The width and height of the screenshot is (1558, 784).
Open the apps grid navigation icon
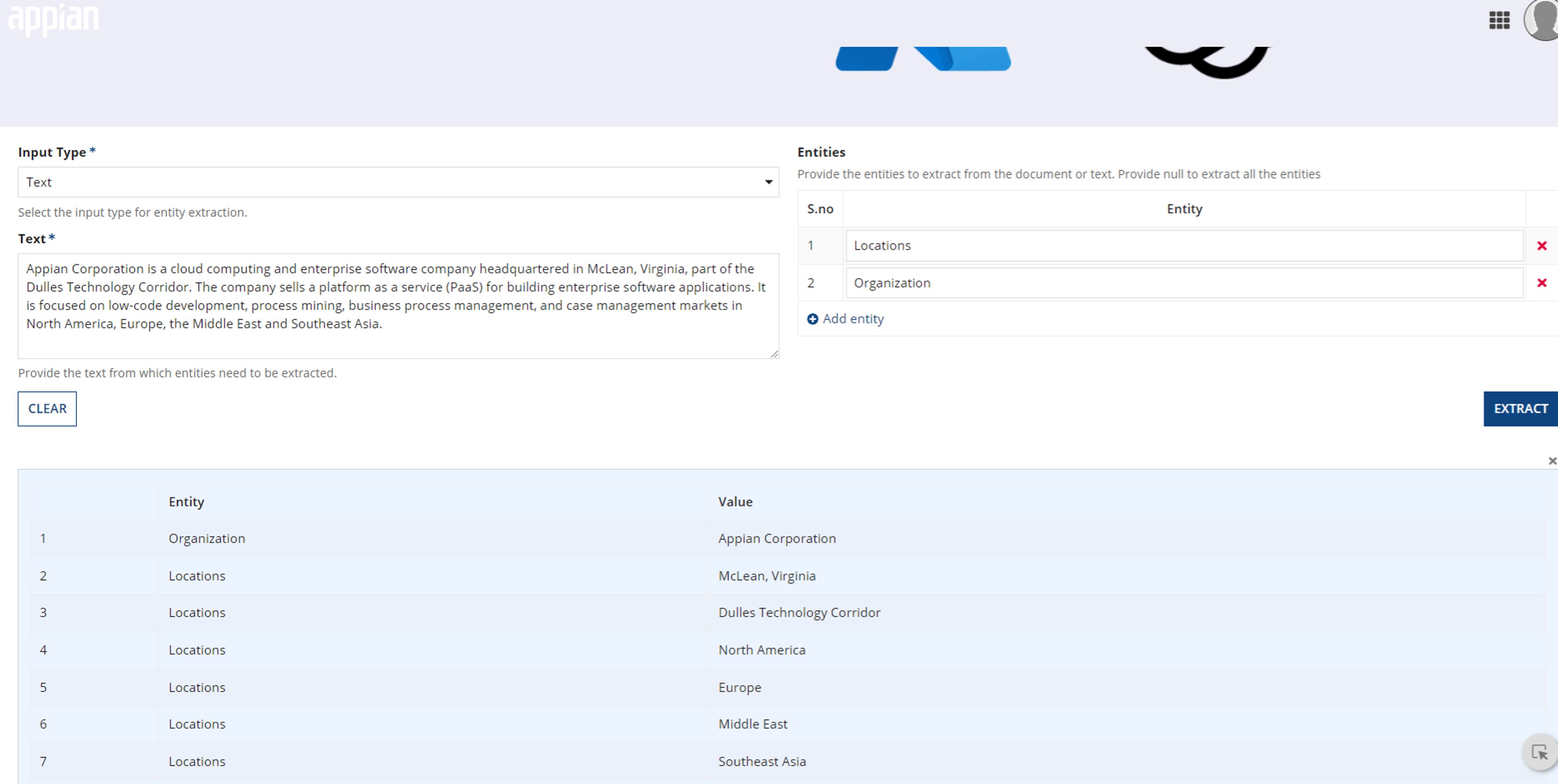[1499, 20]
